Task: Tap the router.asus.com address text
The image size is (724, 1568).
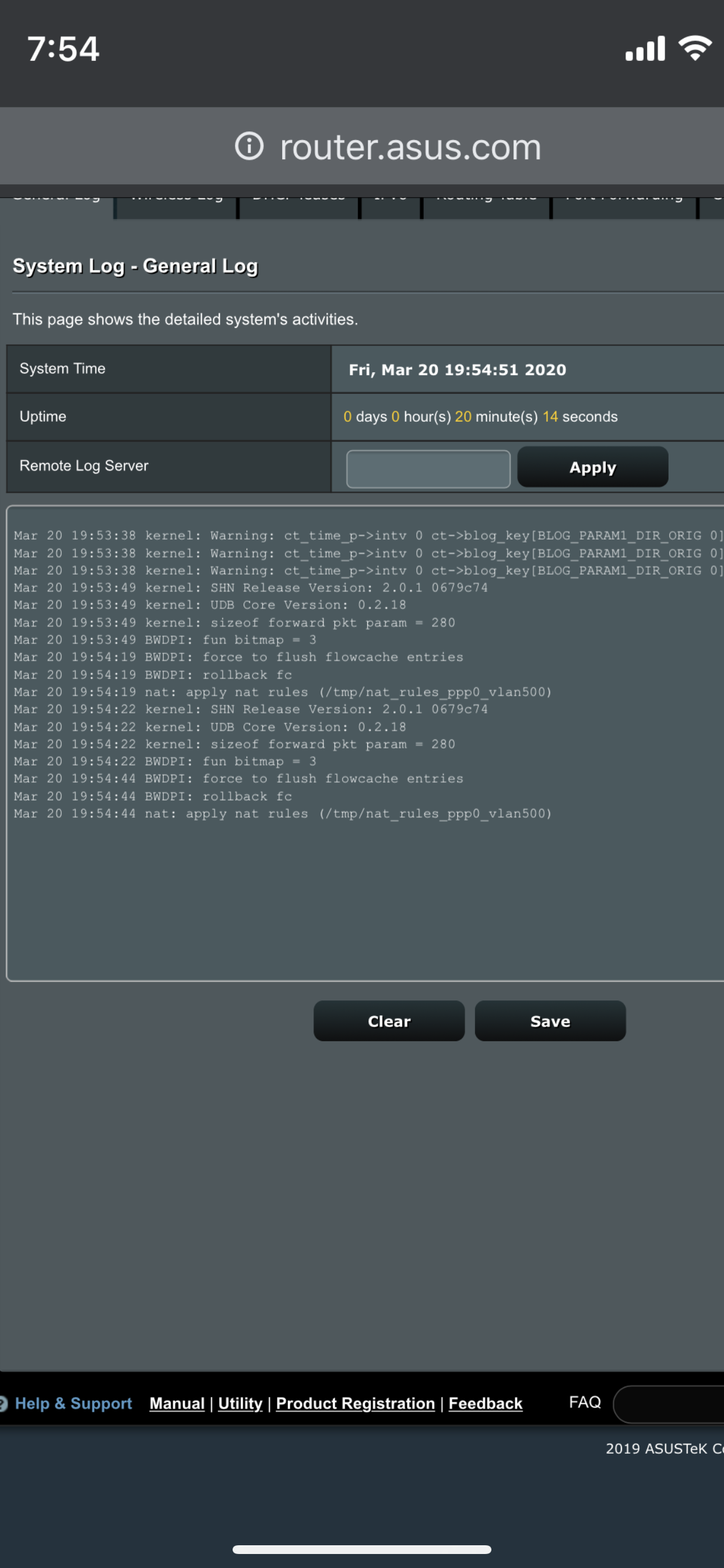Action: 410,146
